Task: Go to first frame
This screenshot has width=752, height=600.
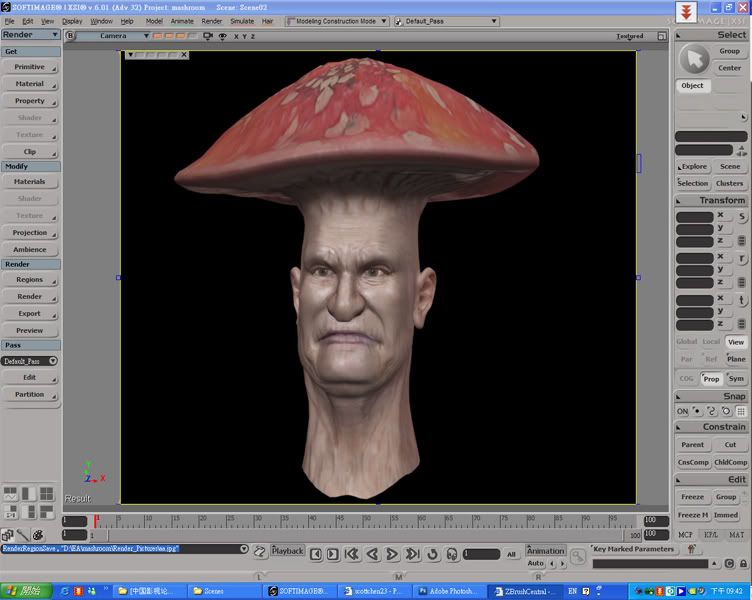Action: 352,554
